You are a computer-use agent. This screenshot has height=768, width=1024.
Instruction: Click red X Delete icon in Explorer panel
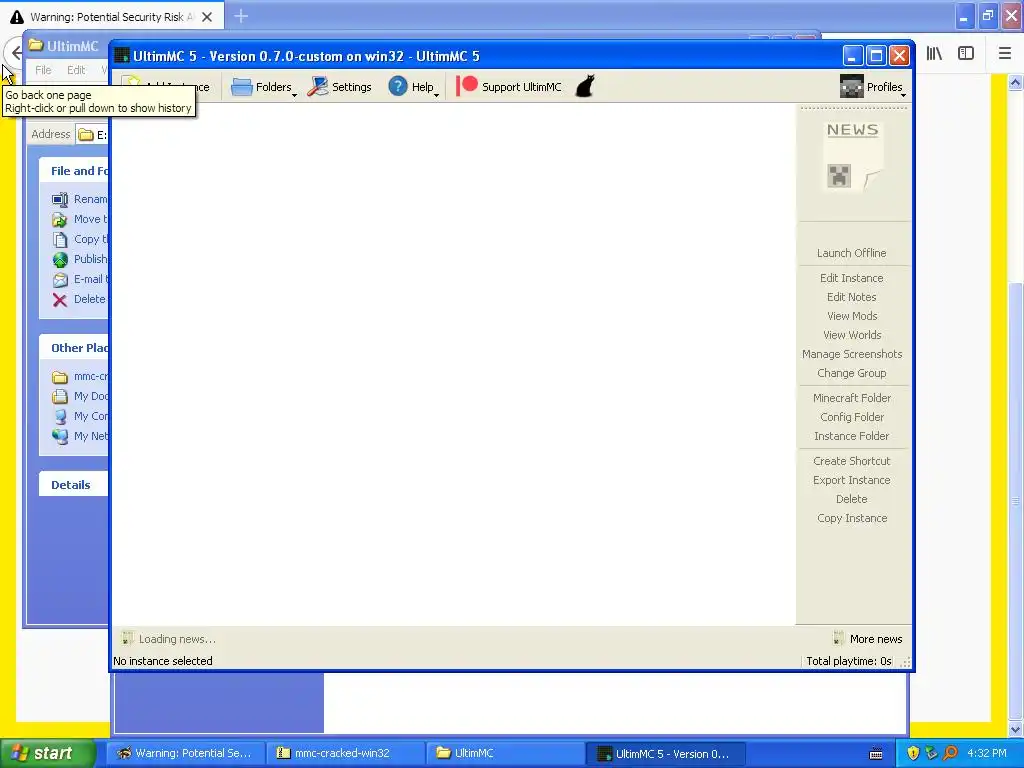pyautogui.click(x=60, y=300)
